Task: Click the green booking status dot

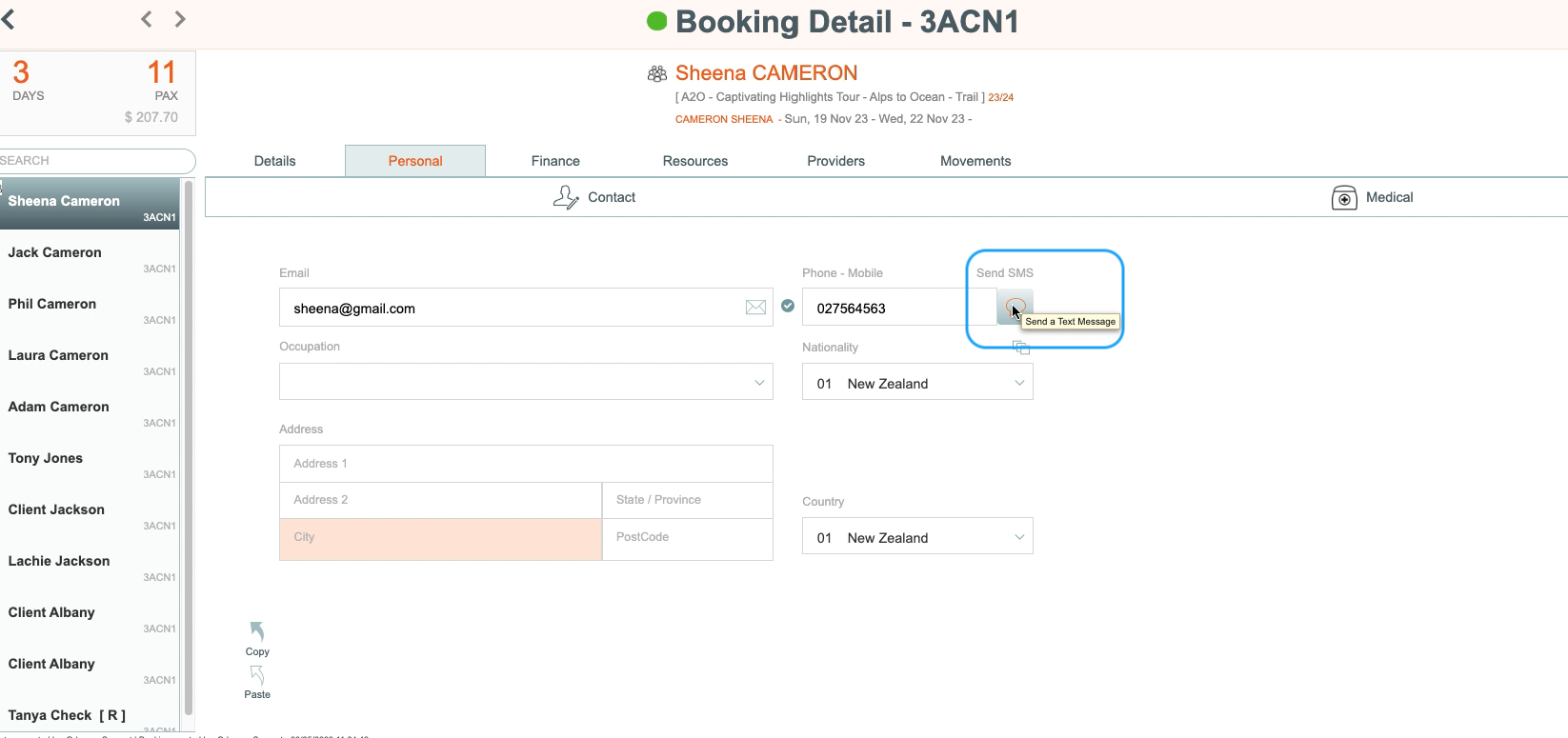Action: (656, 21)
